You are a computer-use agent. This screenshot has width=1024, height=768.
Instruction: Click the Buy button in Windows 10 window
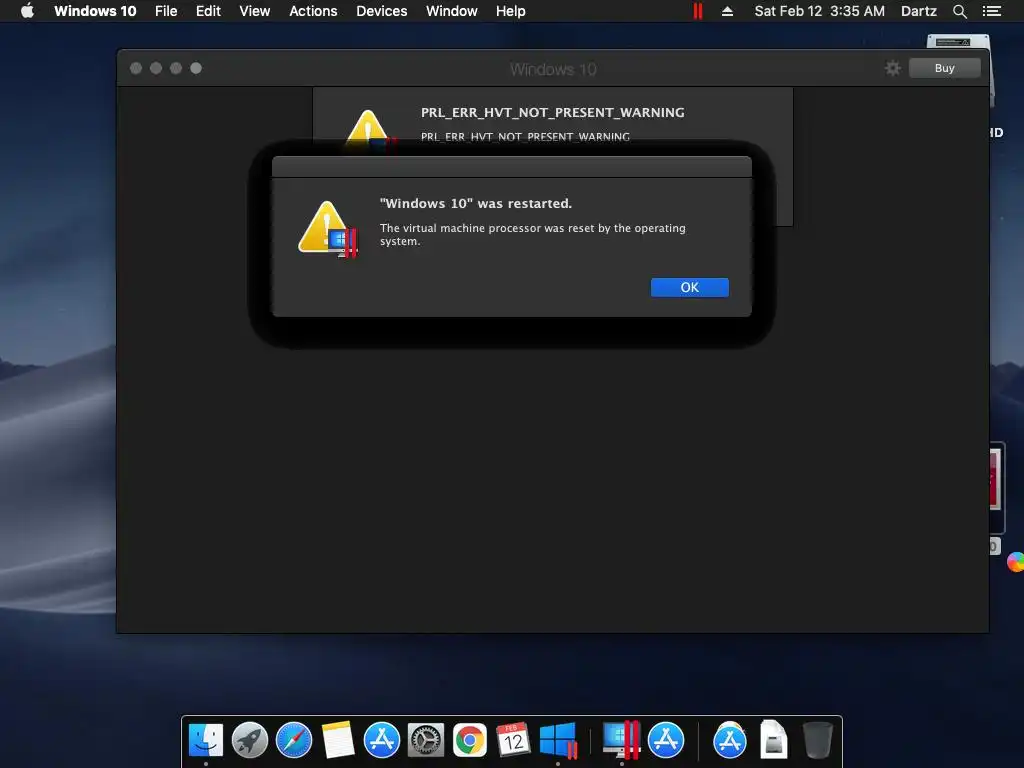944,68
